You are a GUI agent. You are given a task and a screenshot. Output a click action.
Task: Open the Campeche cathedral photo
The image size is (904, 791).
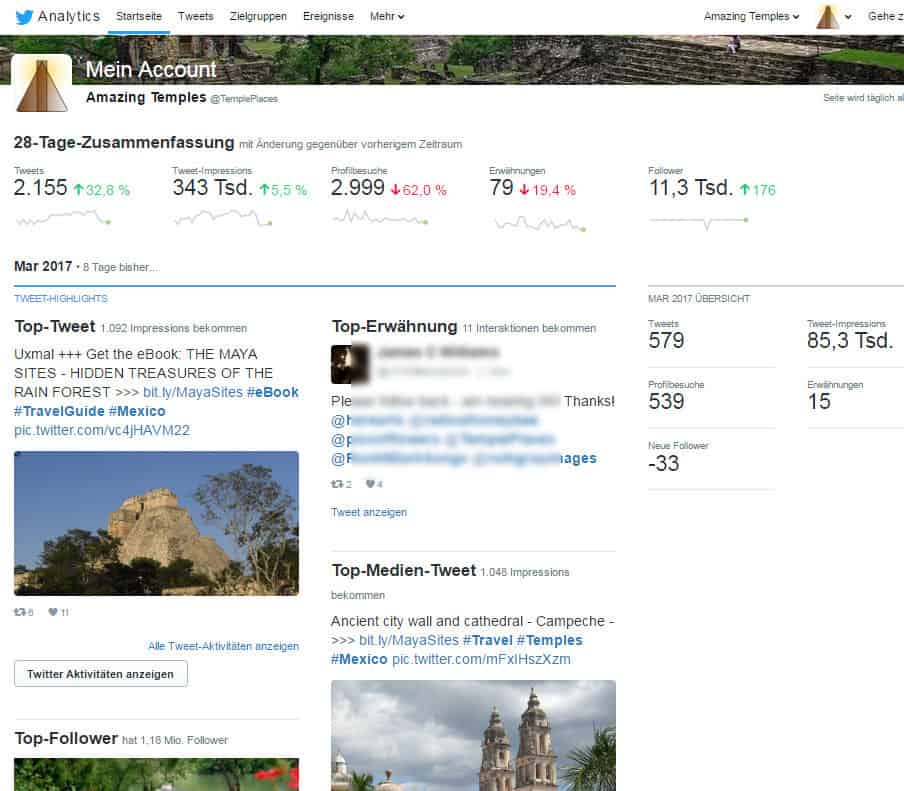point(473,735)
